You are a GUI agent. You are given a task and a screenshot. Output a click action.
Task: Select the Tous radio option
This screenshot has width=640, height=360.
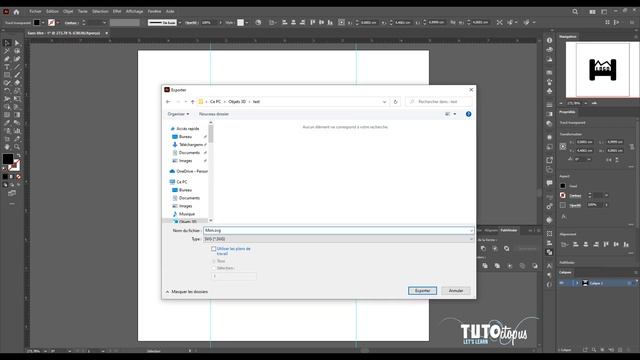[213, 261]
